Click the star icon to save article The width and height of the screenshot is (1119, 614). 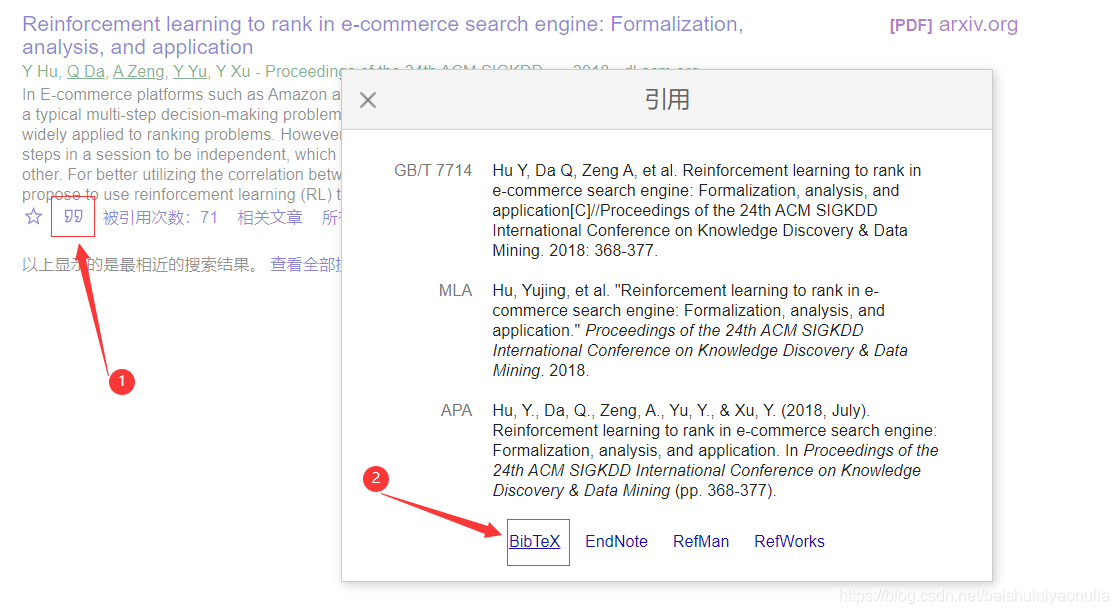(x=33, y=217)
